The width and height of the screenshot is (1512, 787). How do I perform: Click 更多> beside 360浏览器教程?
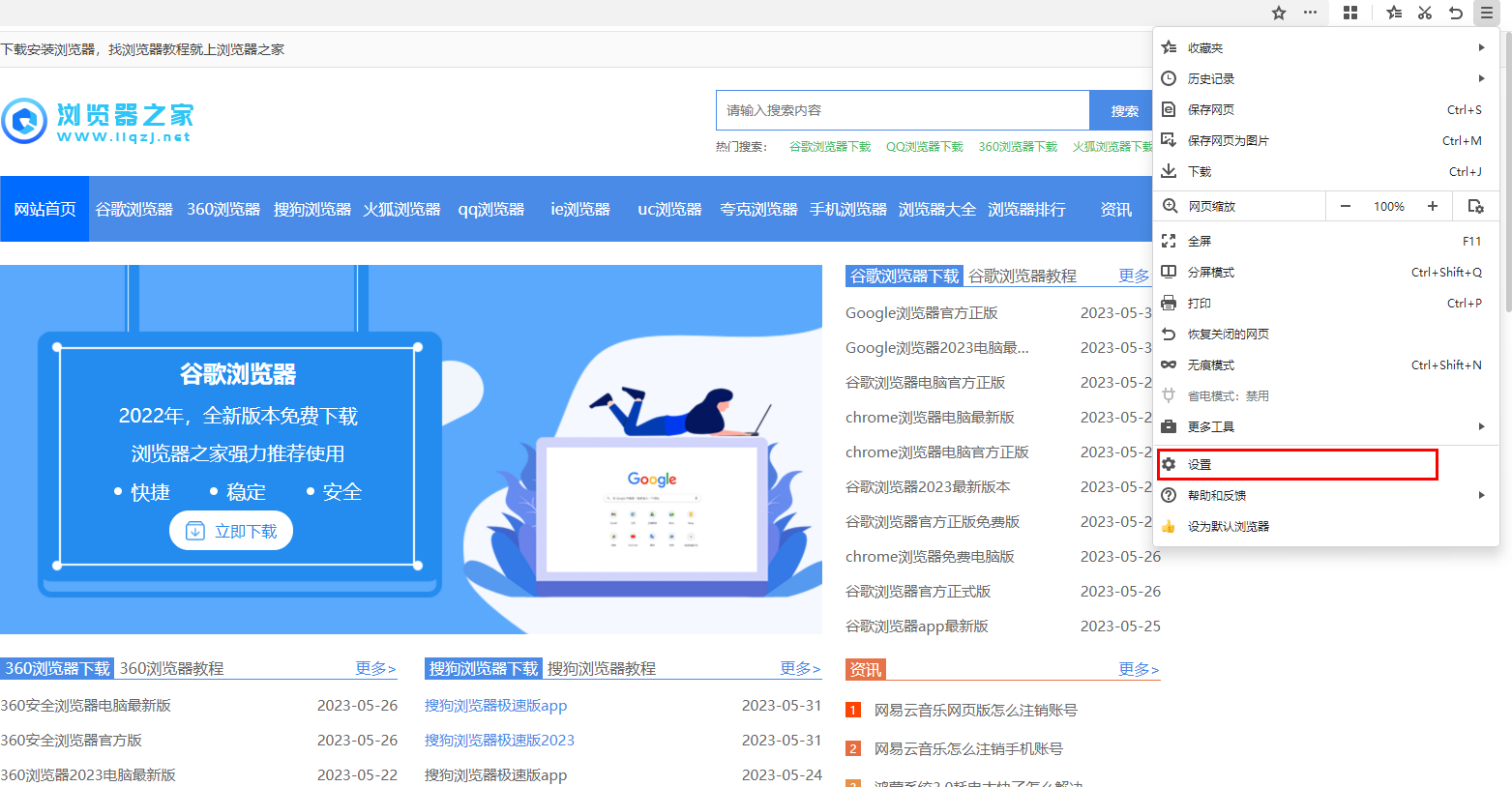(375, 669)
